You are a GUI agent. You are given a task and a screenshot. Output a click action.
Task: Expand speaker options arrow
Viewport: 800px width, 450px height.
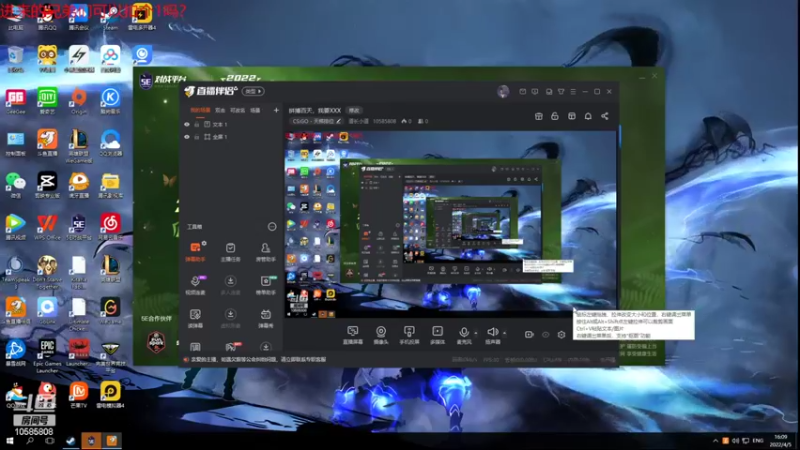point(505,333)
